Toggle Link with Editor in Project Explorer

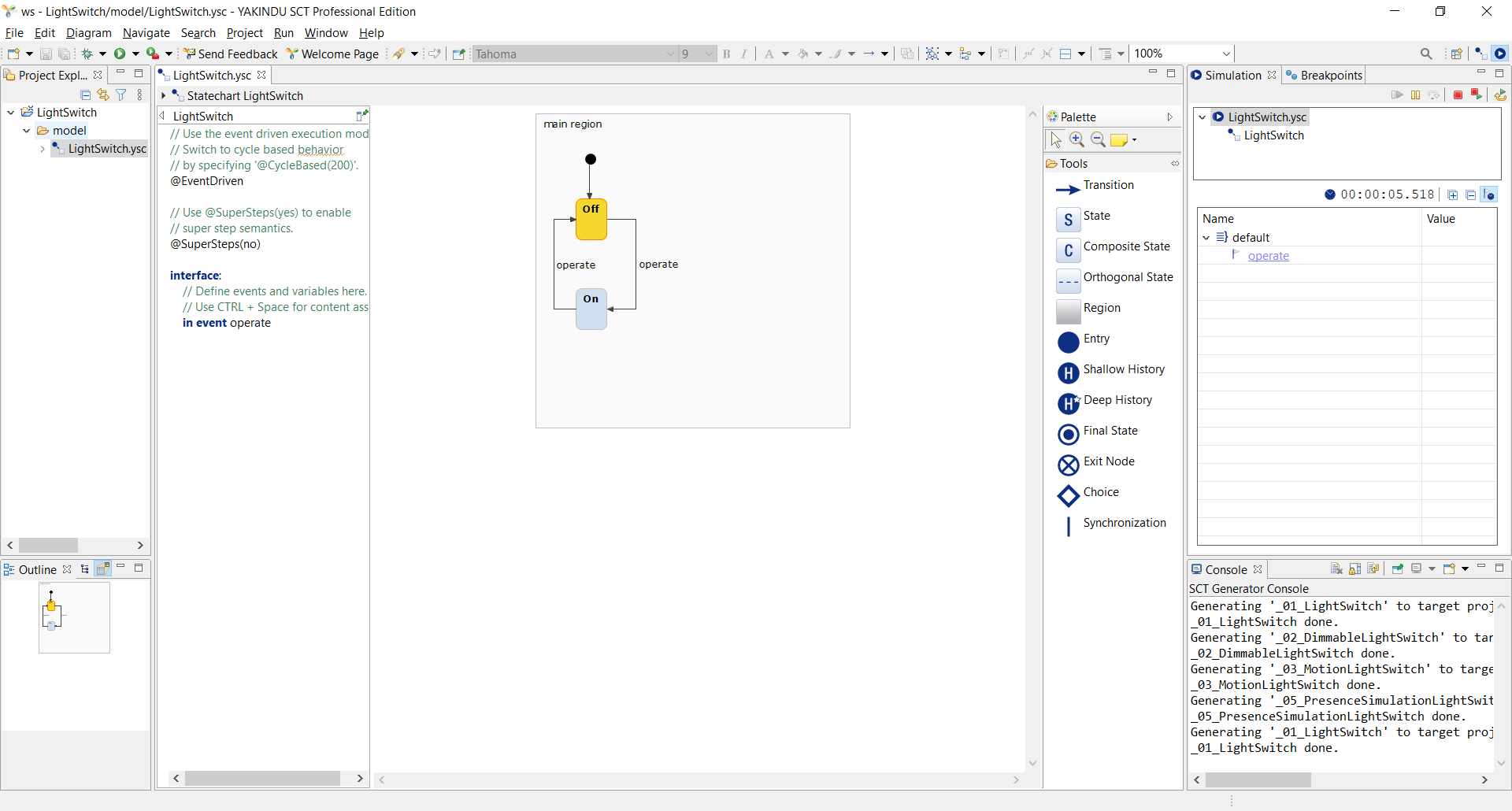103,94
